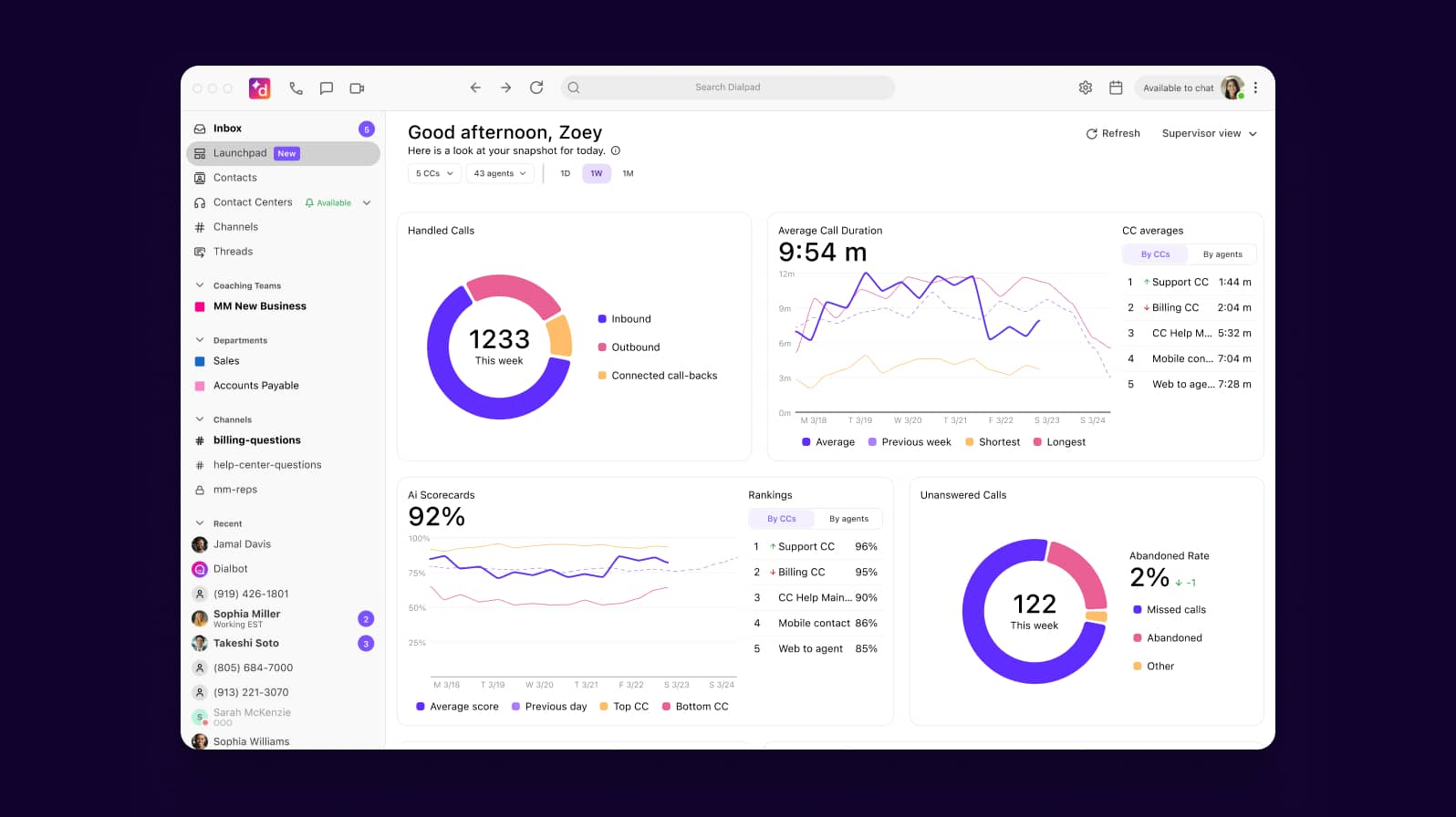Open the 5 CCs dropdown
Image resolution: width=1456 pixels, height=817 pixels.
[x=434, y=173]
